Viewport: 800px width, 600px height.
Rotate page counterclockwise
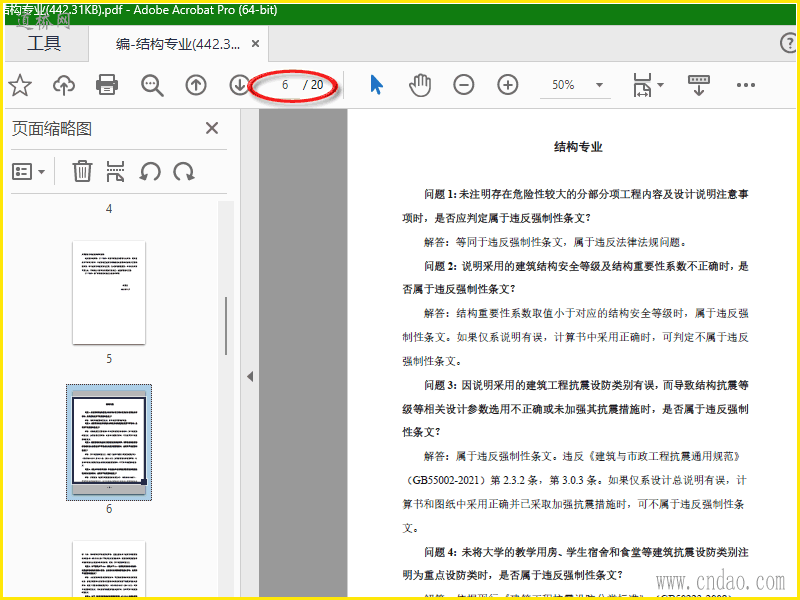tap(150, 172)
